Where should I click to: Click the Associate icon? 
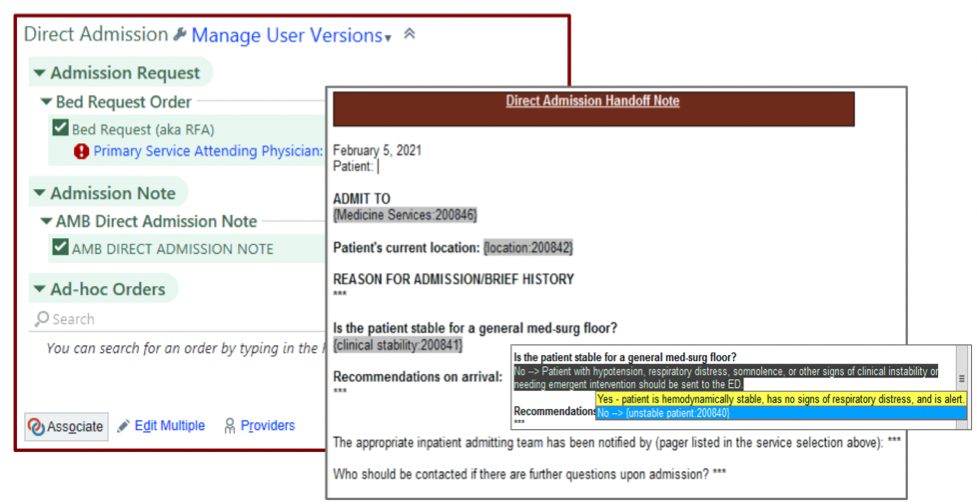pos(38,427)
